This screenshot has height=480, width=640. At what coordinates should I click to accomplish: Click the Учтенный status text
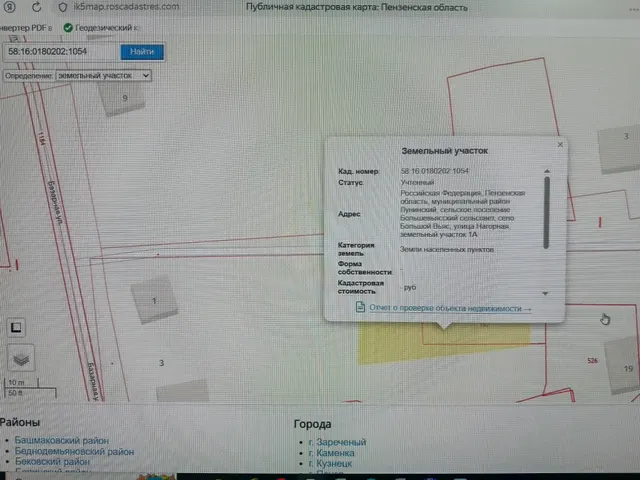tap(417, 182)
